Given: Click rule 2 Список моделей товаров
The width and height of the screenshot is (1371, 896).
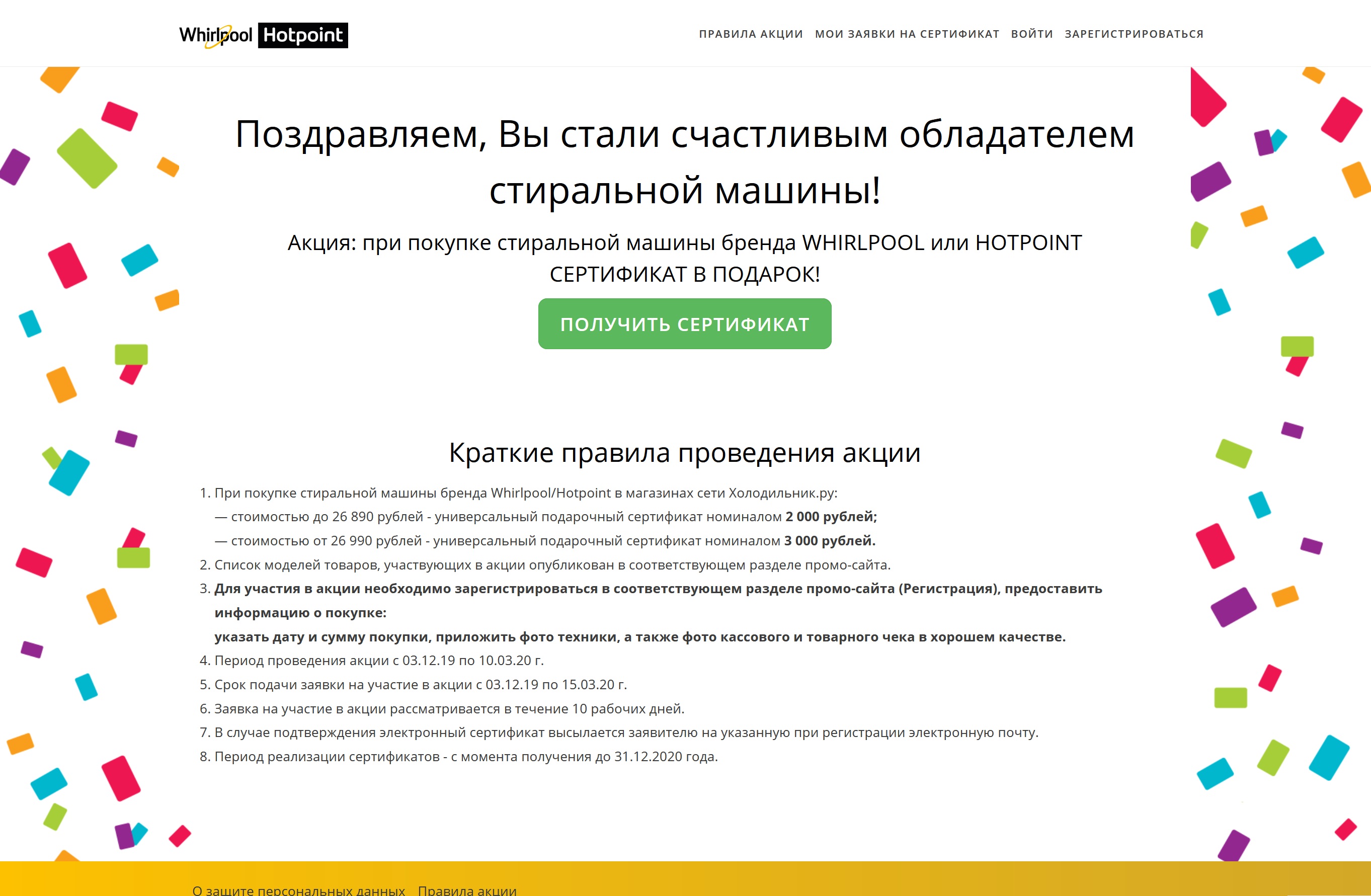Looking at the screenshot, I should click(x=552, y=565).
